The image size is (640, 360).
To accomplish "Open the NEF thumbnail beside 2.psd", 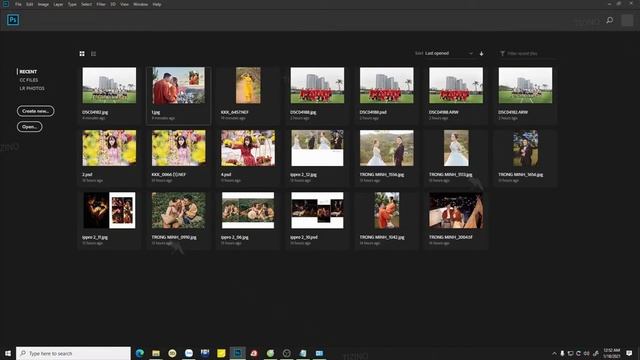I will pyautogui.click(x=179, y=148).
